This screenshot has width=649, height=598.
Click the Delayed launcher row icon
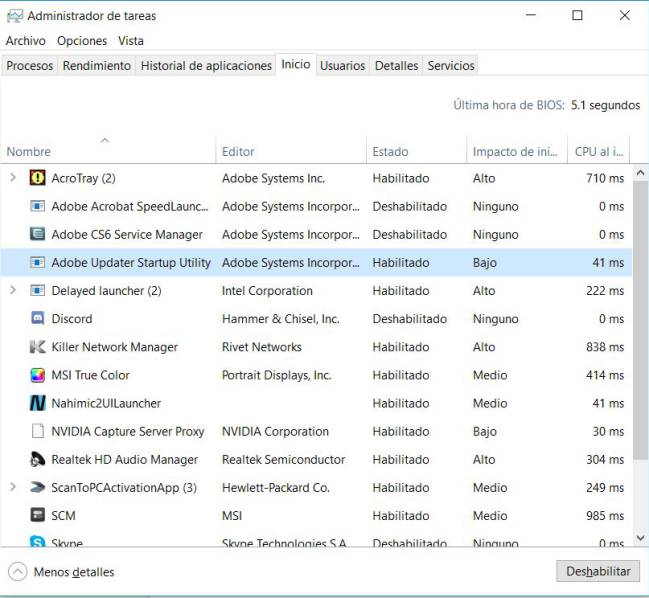pyautogui.click(x=38, y=290)
